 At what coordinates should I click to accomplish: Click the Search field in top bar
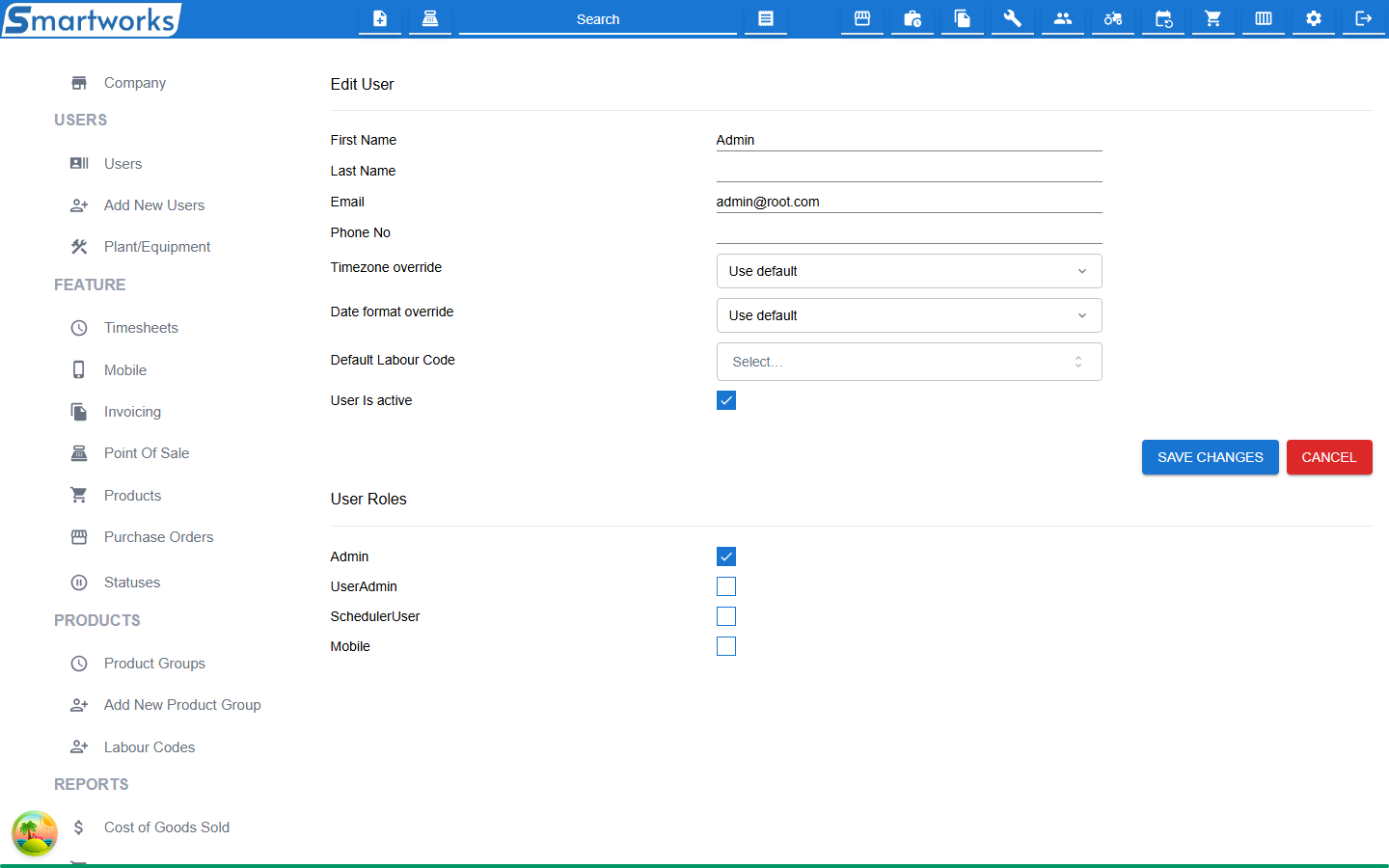(598, 19)
